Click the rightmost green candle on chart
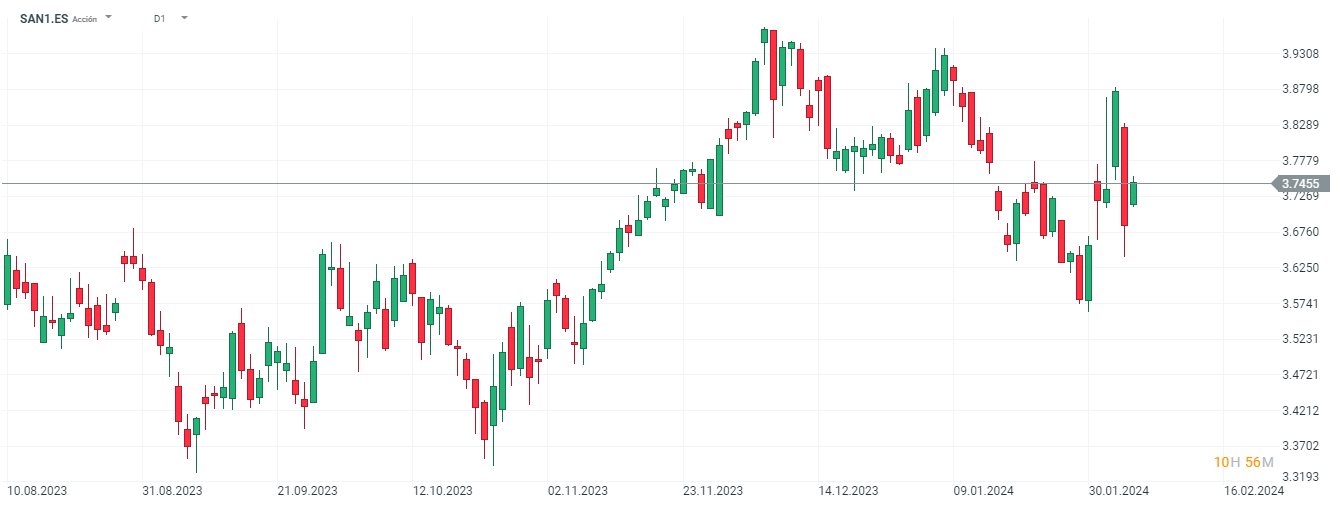 click(1134, 193)
